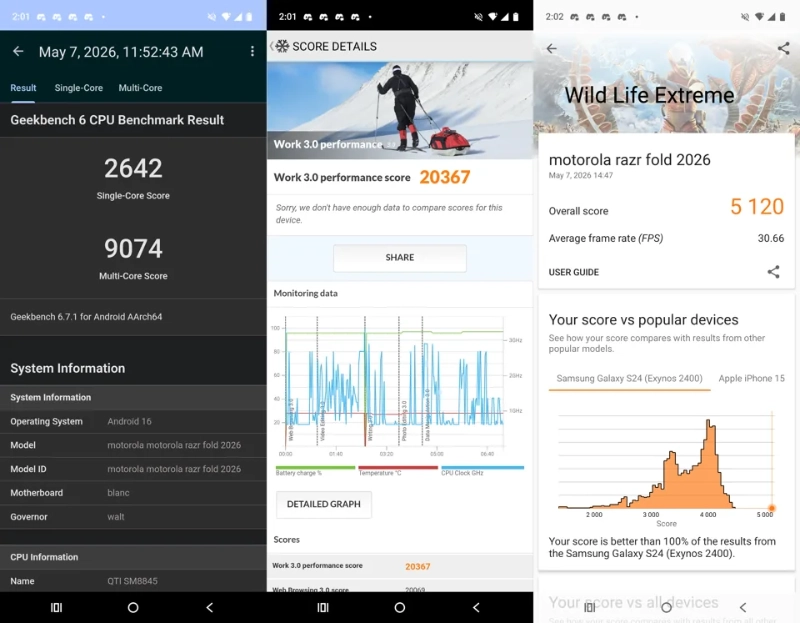The width and height of the screenshot is (800, 623).
Task: Tap the motorola razr fold 2026 title
Action: 630,160
